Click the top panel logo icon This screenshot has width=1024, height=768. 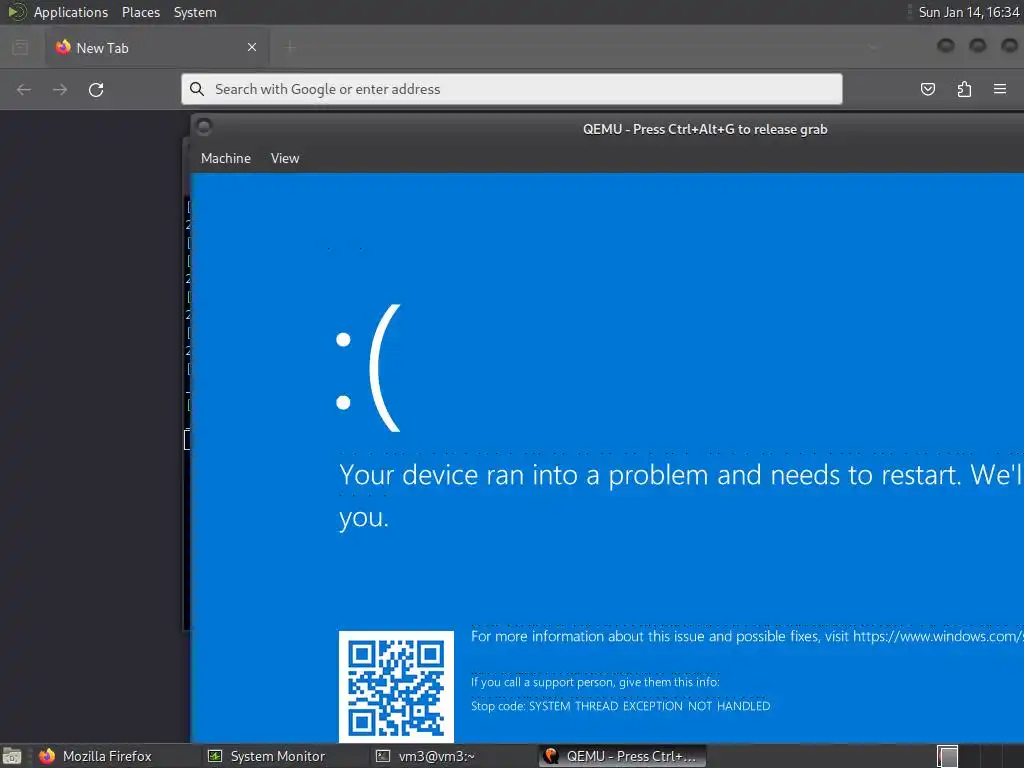[x=16, y=12]
